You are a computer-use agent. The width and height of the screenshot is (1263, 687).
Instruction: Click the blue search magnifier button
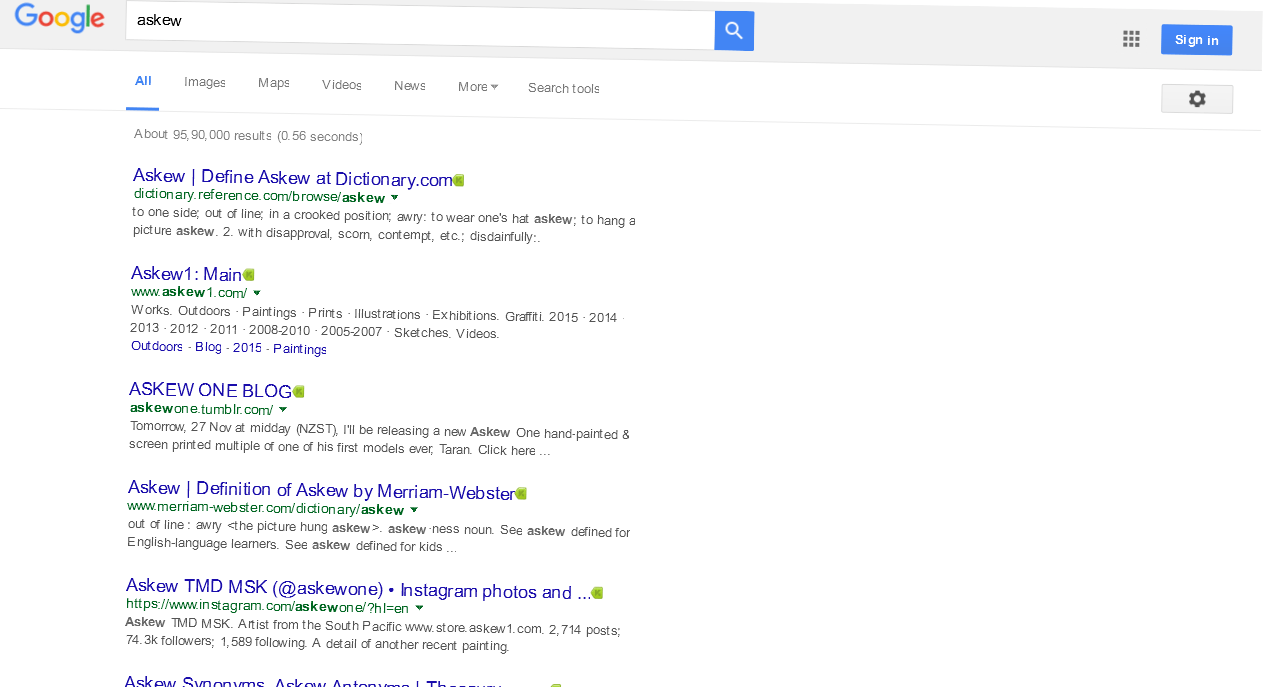[x=734, y=31]
